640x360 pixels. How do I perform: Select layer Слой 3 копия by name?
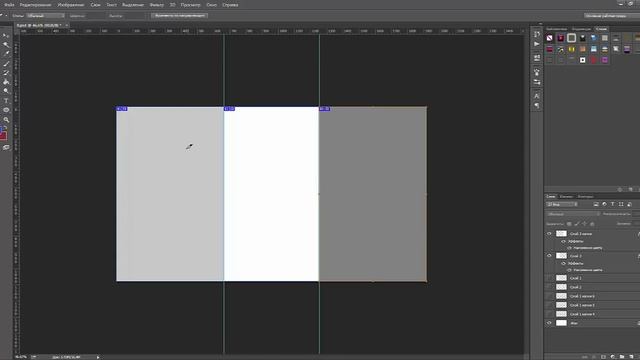[x=580, y=234]
